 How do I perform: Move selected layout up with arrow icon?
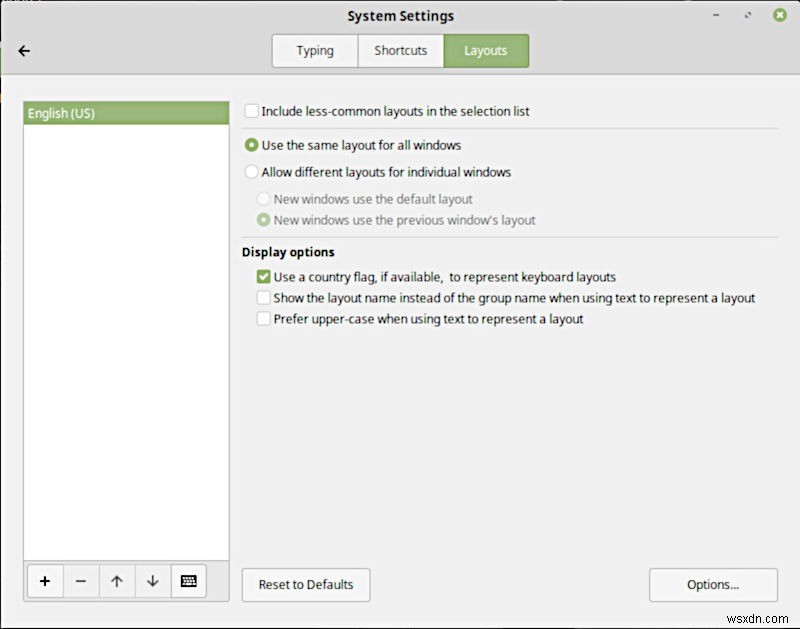coord(117,581)
